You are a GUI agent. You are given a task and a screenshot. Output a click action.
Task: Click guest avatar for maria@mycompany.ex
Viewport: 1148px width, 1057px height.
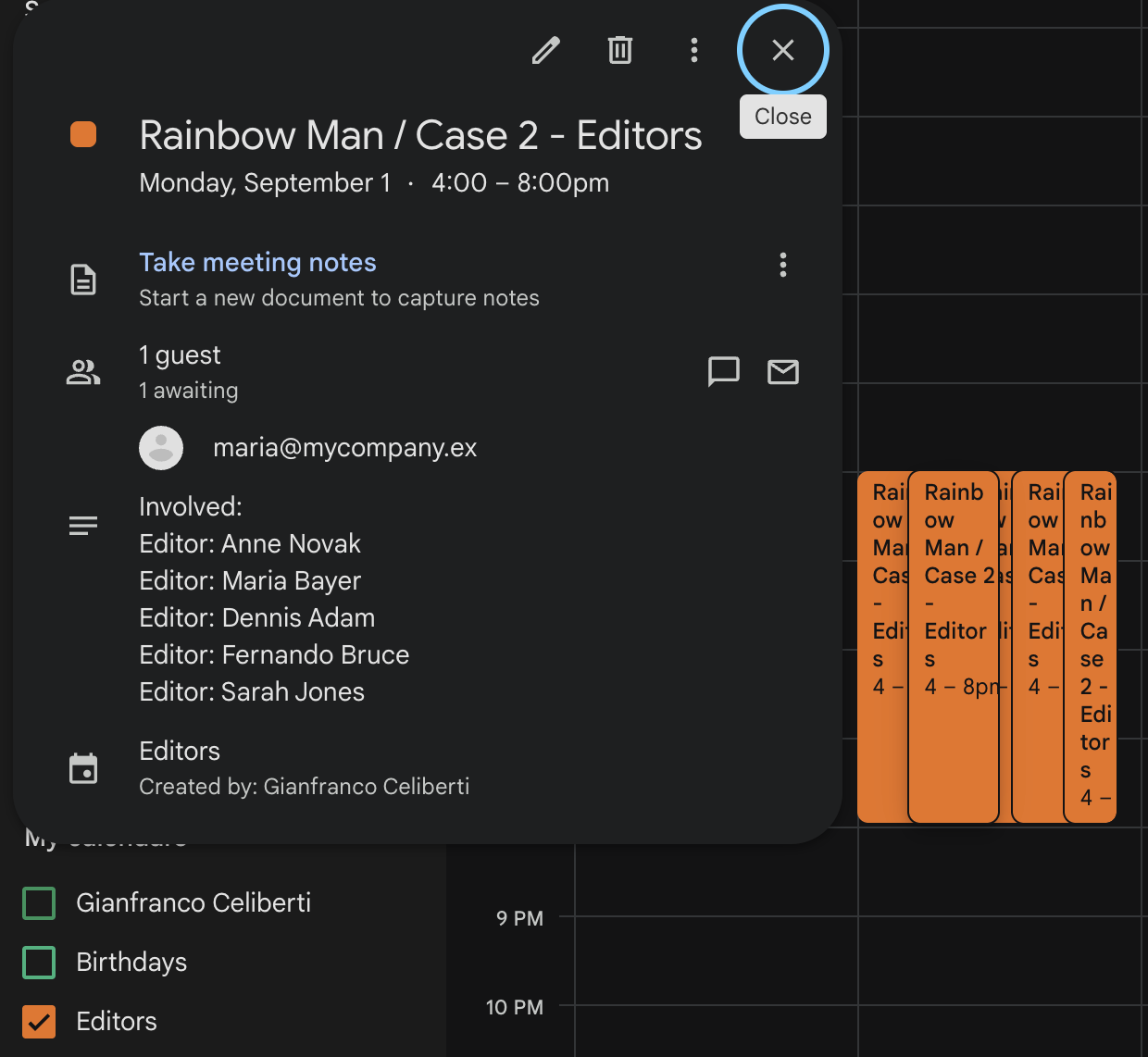point(161,448)
